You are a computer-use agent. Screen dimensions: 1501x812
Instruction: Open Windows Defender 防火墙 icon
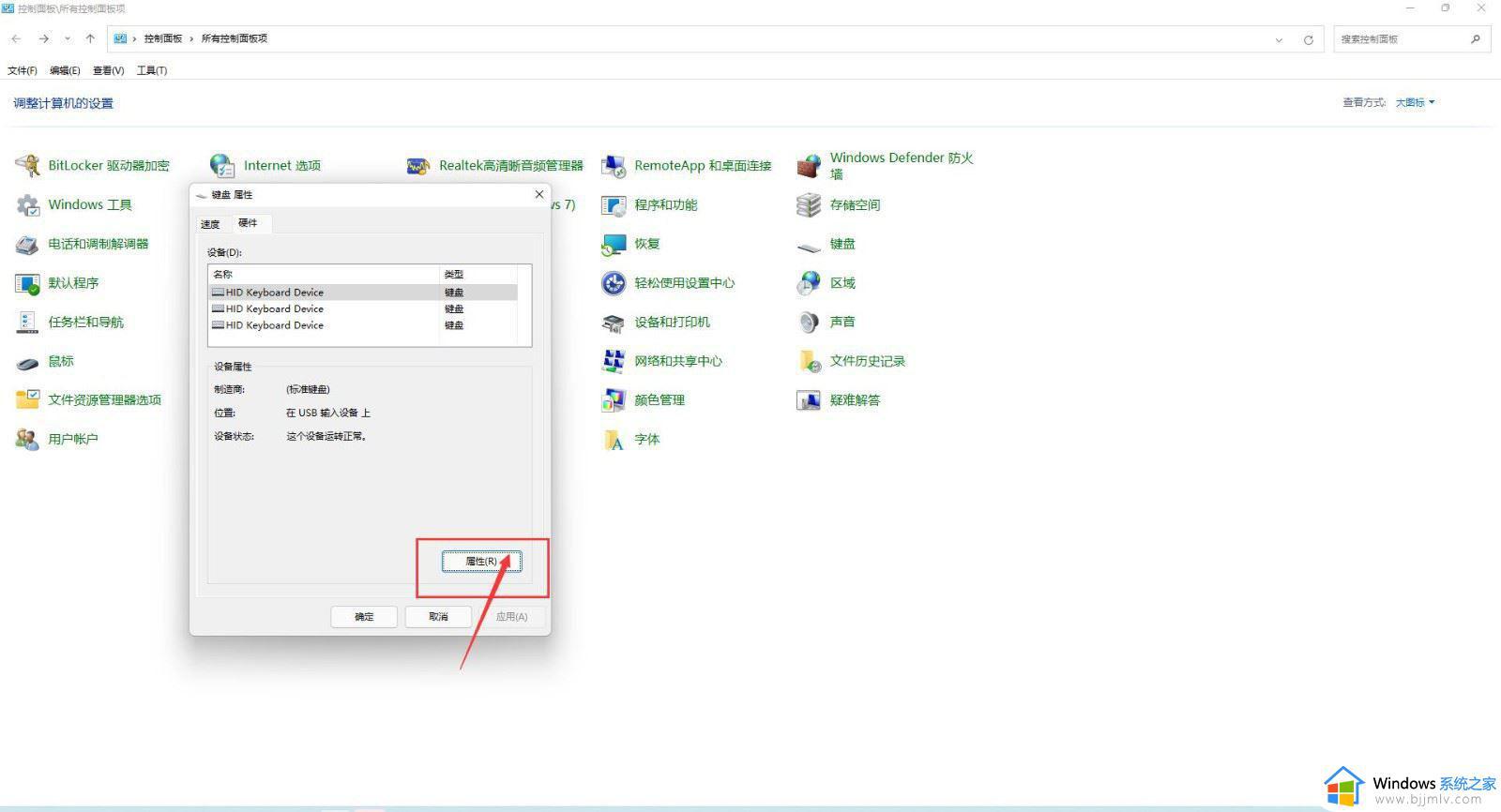pos(809,166)
